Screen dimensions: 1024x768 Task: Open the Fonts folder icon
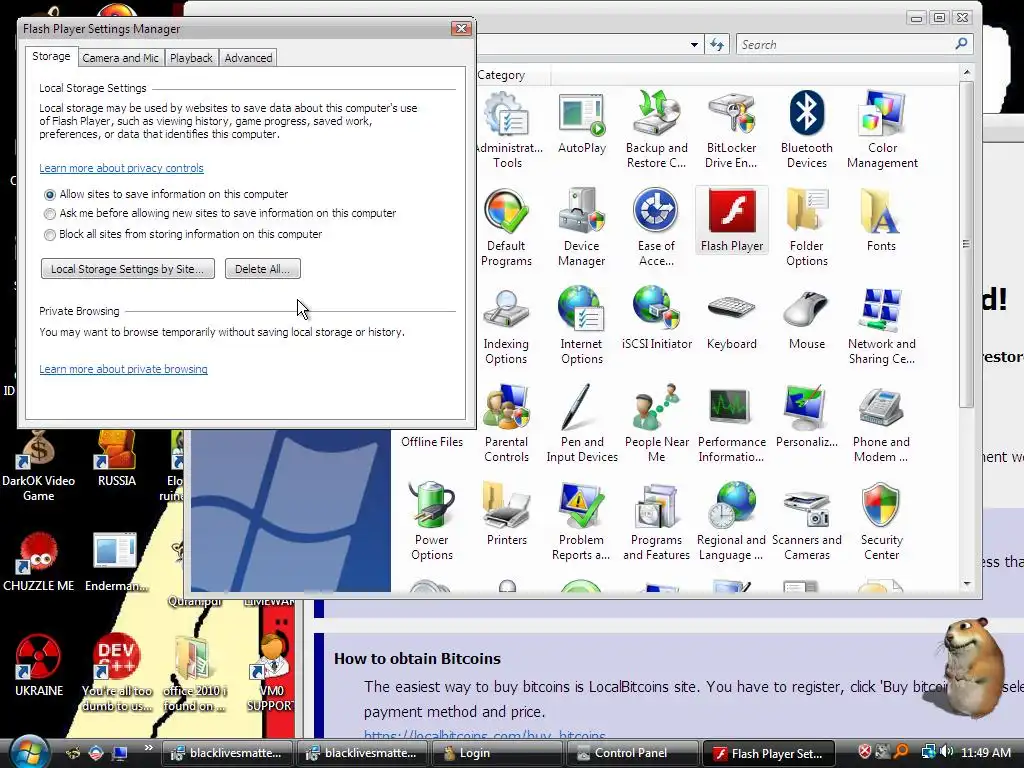pyautogui.click(x=881, y=221)
